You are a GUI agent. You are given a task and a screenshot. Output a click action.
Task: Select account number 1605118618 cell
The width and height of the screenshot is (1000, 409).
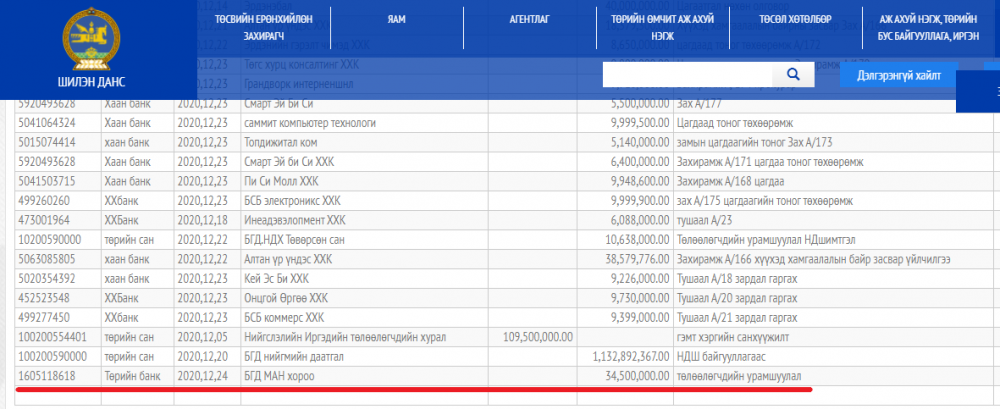(48, 375)
